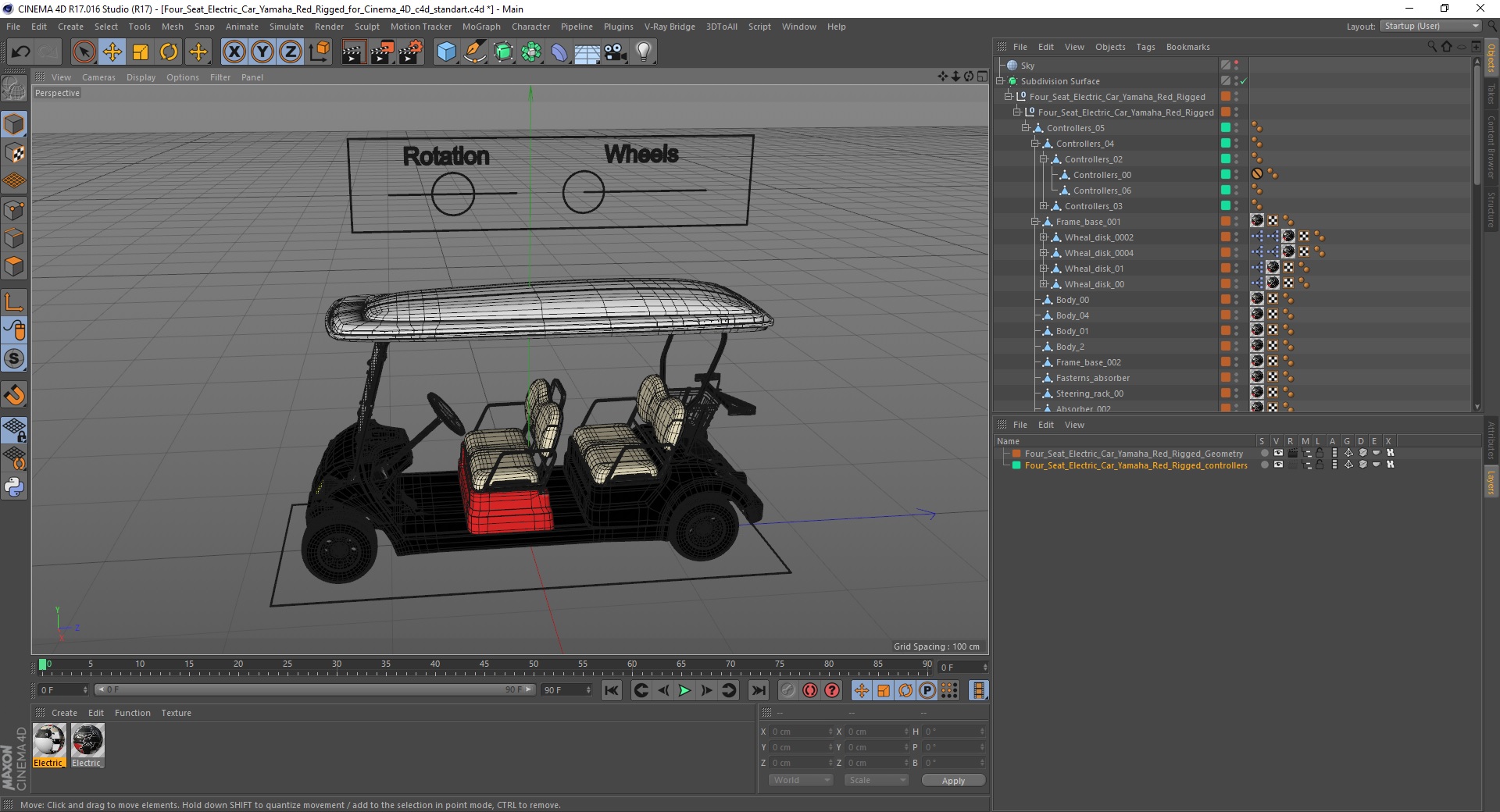Click the Coordinate System icon
1500x812 pixels.
point(319,52)
